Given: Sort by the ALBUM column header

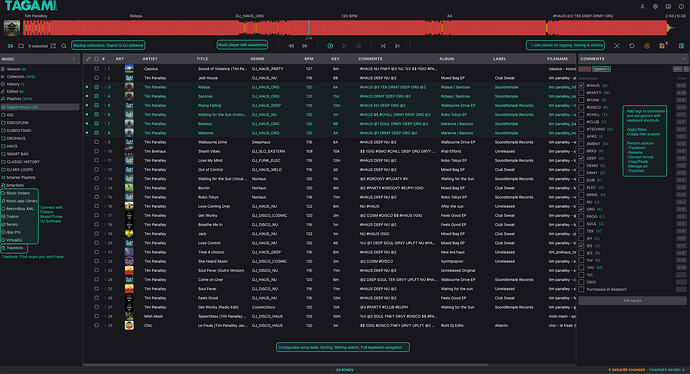Looking at the screenshot, I should [x=446, y=59].
